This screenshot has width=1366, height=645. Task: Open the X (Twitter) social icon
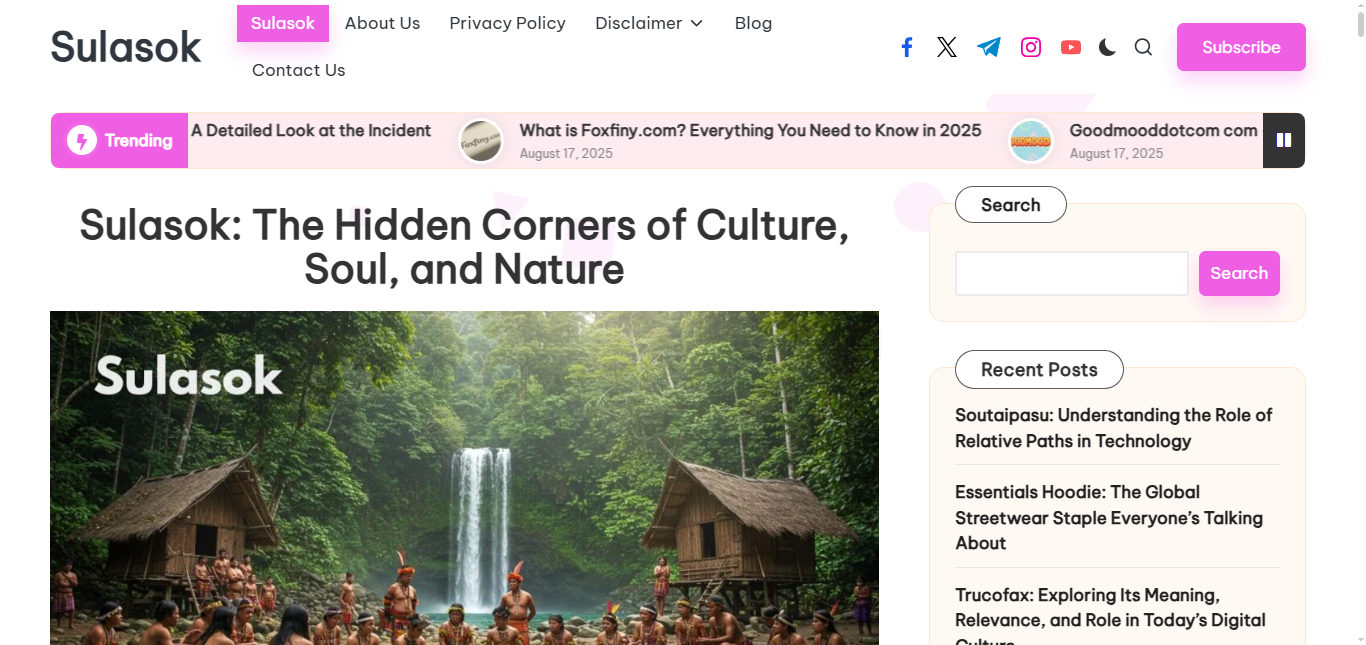(947, 47)
